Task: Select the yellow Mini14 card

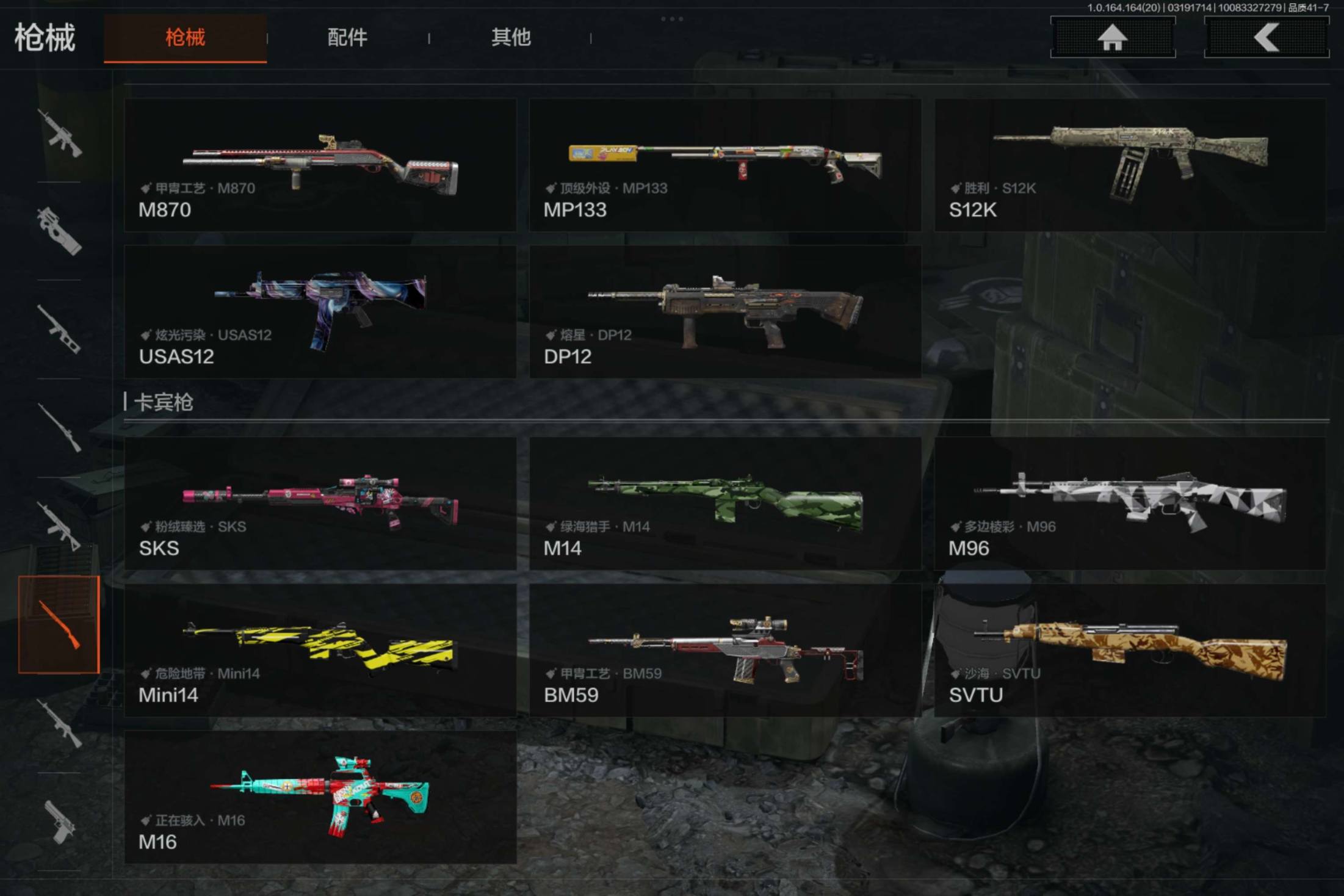Action: [x=320, y=650]
